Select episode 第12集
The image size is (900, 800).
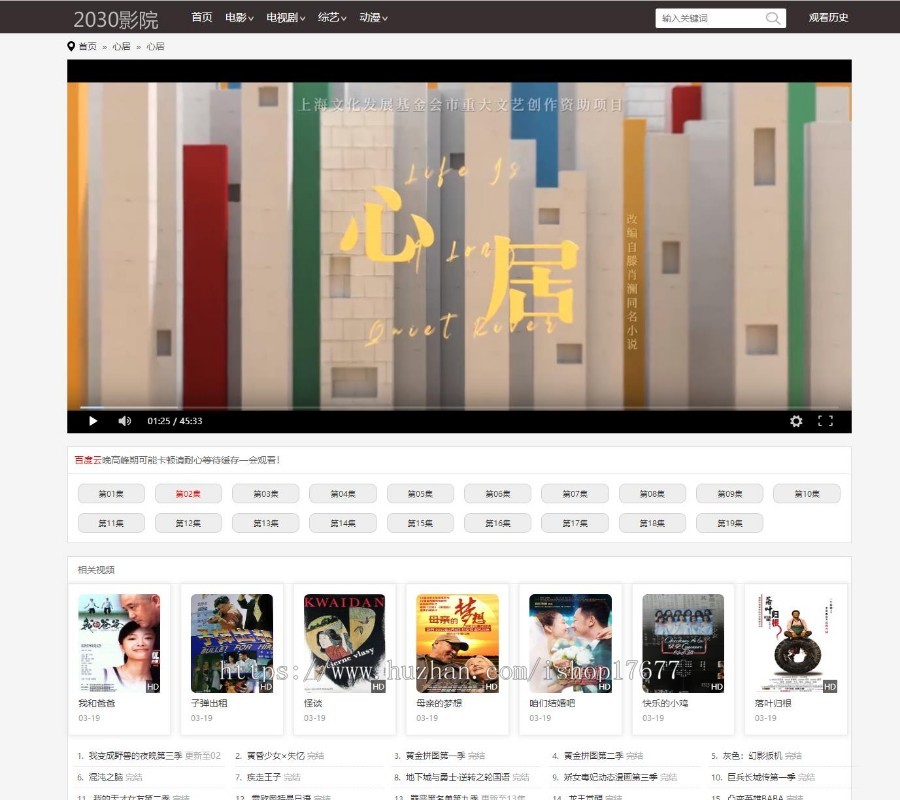[188, 523]
